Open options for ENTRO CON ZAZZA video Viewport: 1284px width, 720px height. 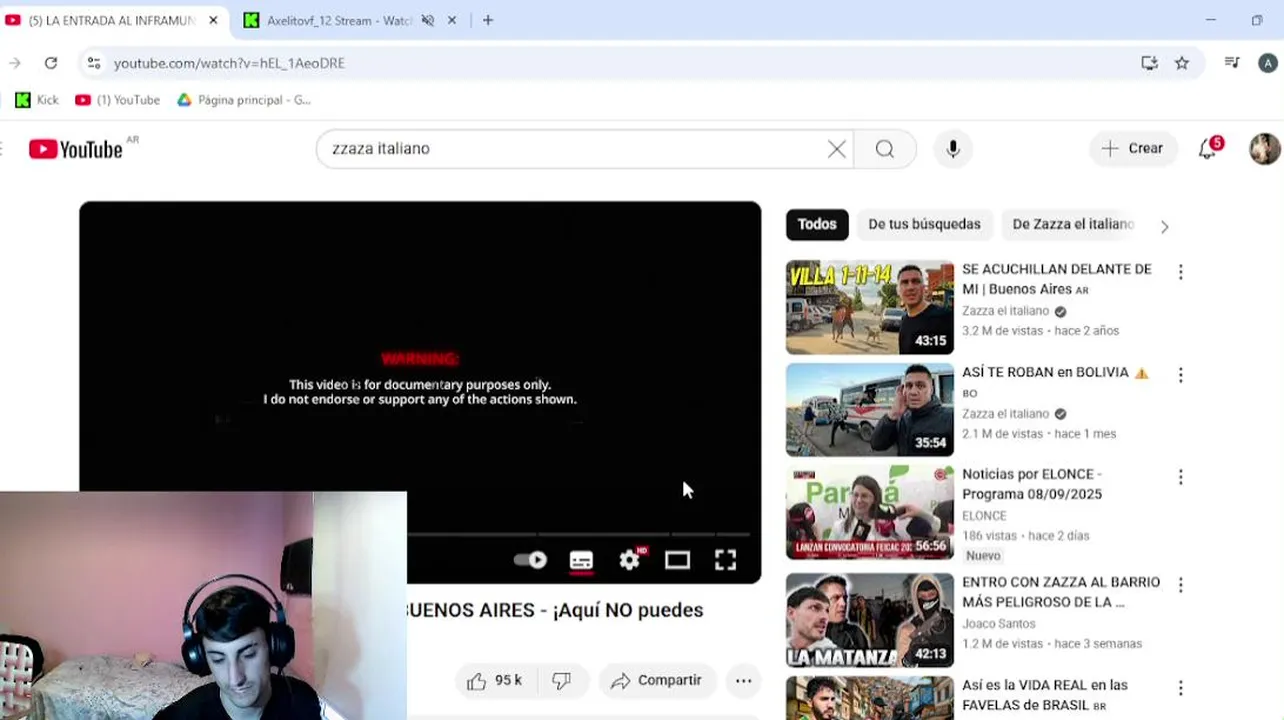coord(1181,585)
